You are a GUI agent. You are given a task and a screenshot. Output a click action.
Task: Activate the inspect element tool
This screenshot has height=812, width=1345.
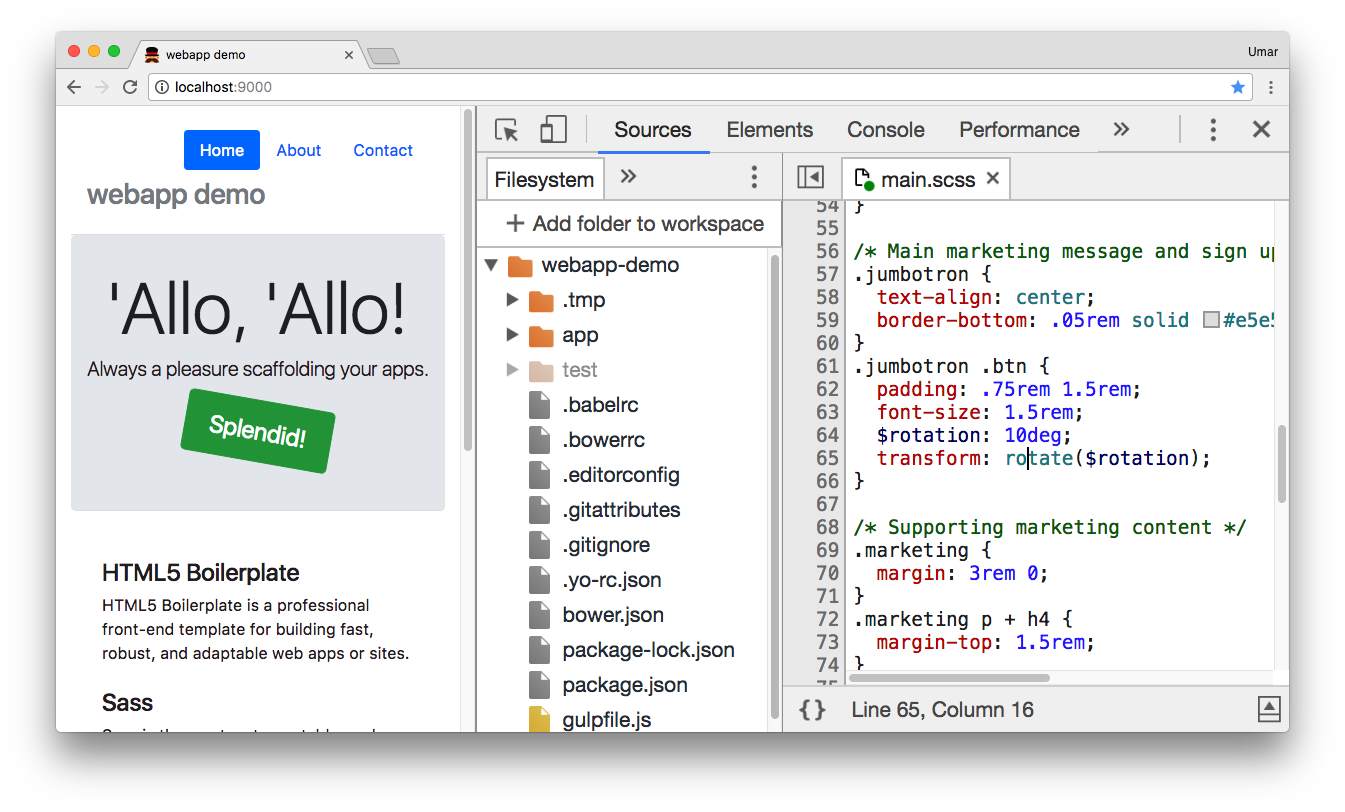507,129
